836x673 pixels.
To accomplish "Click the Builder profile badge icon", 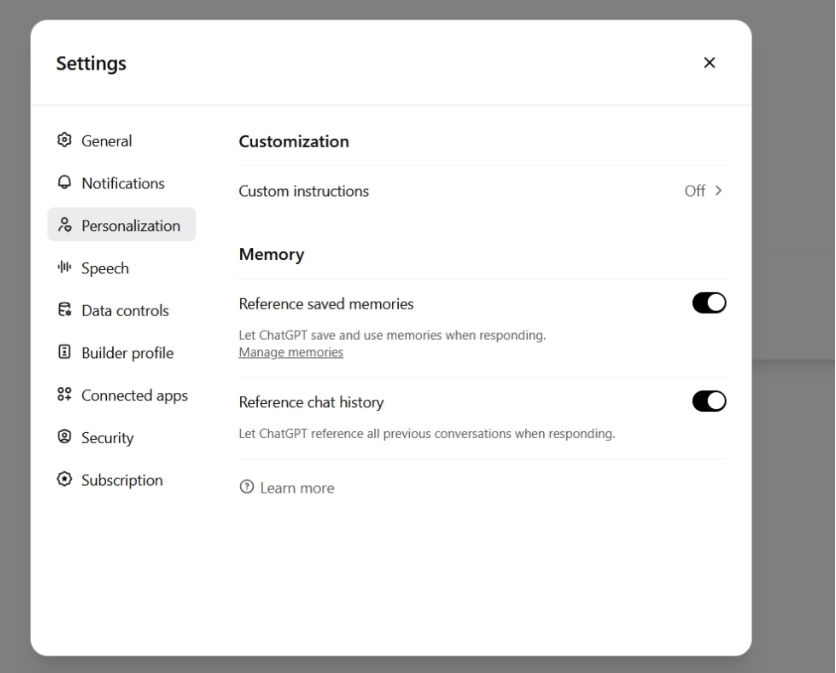I will click(x=64, y=352).
